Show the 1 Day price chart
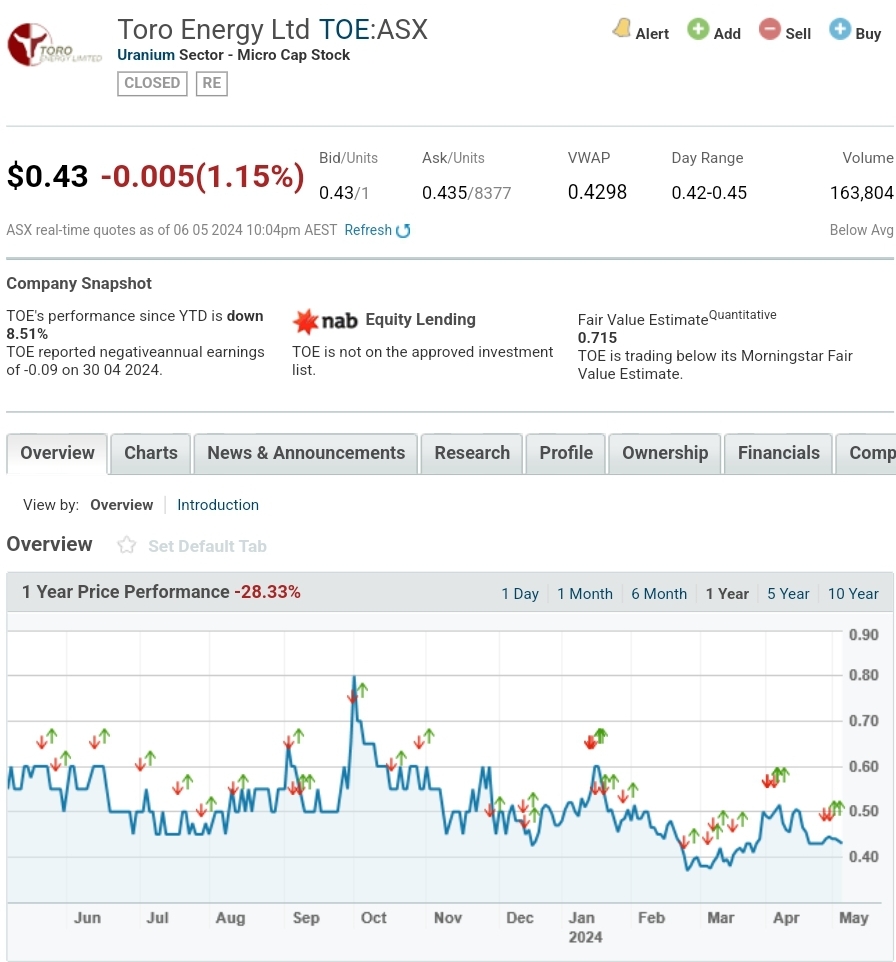This screenshot has height=962, width=896. tap(520, 594)
